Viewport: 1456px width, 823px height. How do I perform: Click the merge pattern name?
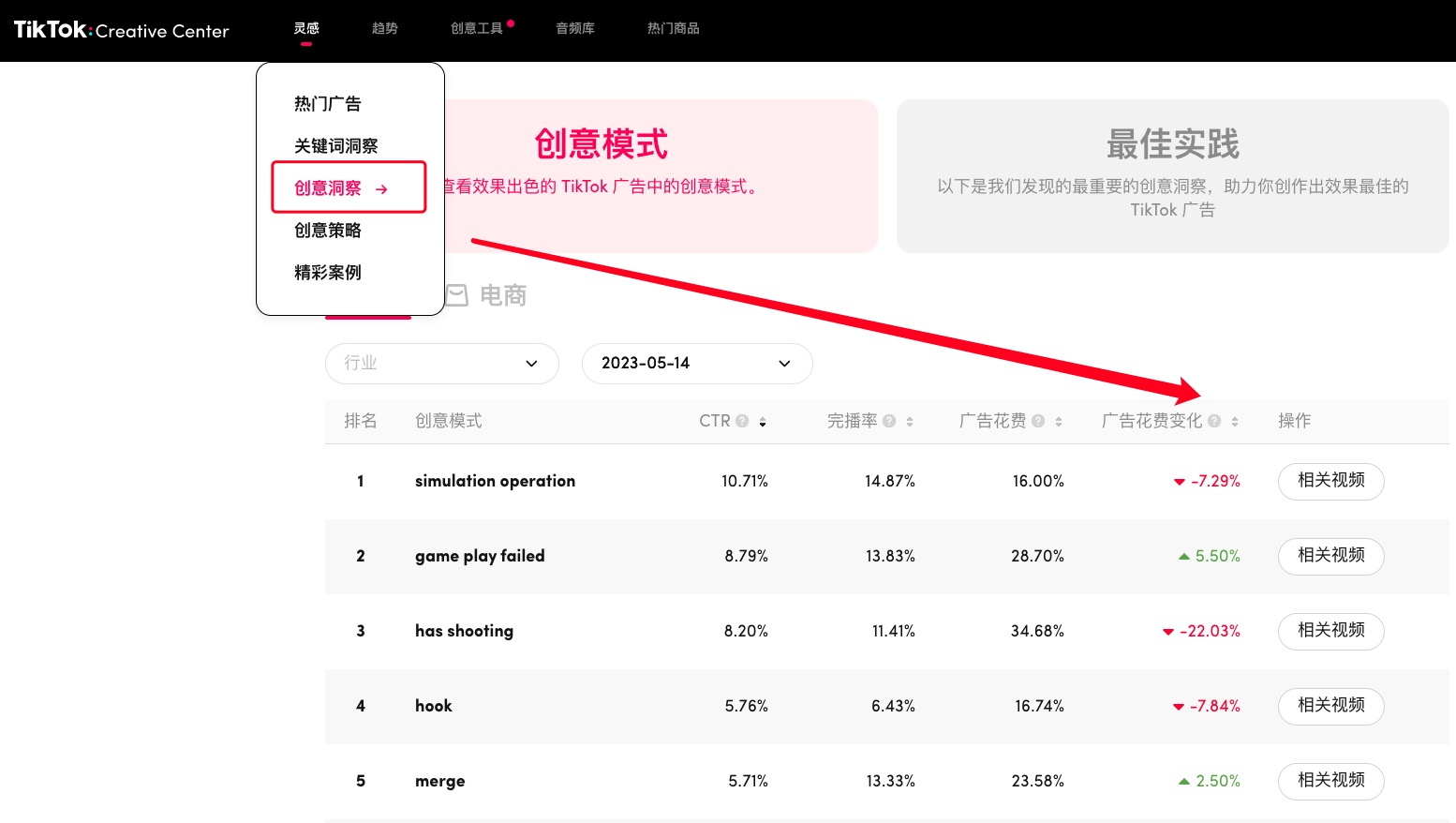tap(439, 781)
